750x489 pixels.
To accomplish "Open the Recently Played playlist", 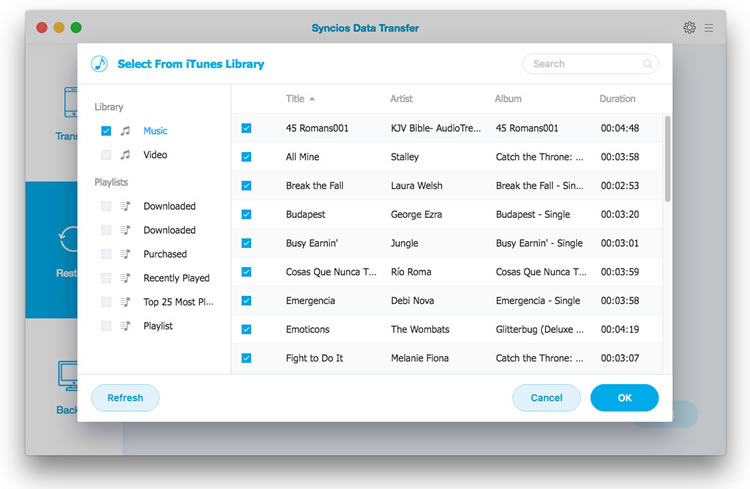I will click(x=176, y=278).
